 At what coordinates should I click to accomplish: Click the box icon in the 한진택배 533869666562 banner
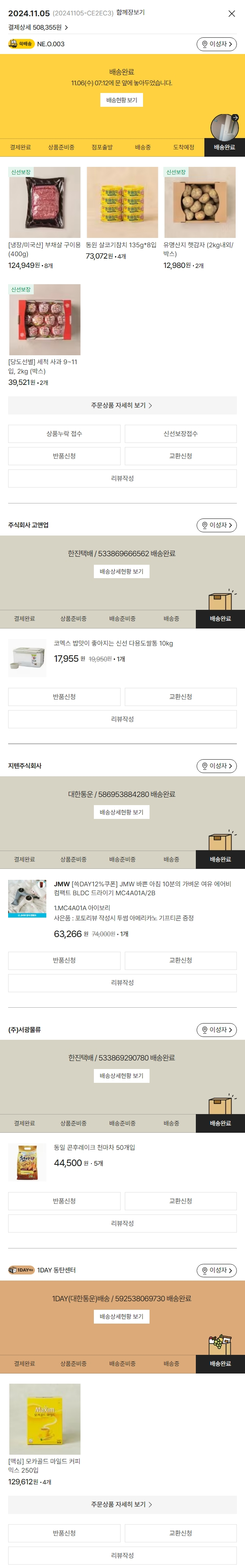click(221, 600)
